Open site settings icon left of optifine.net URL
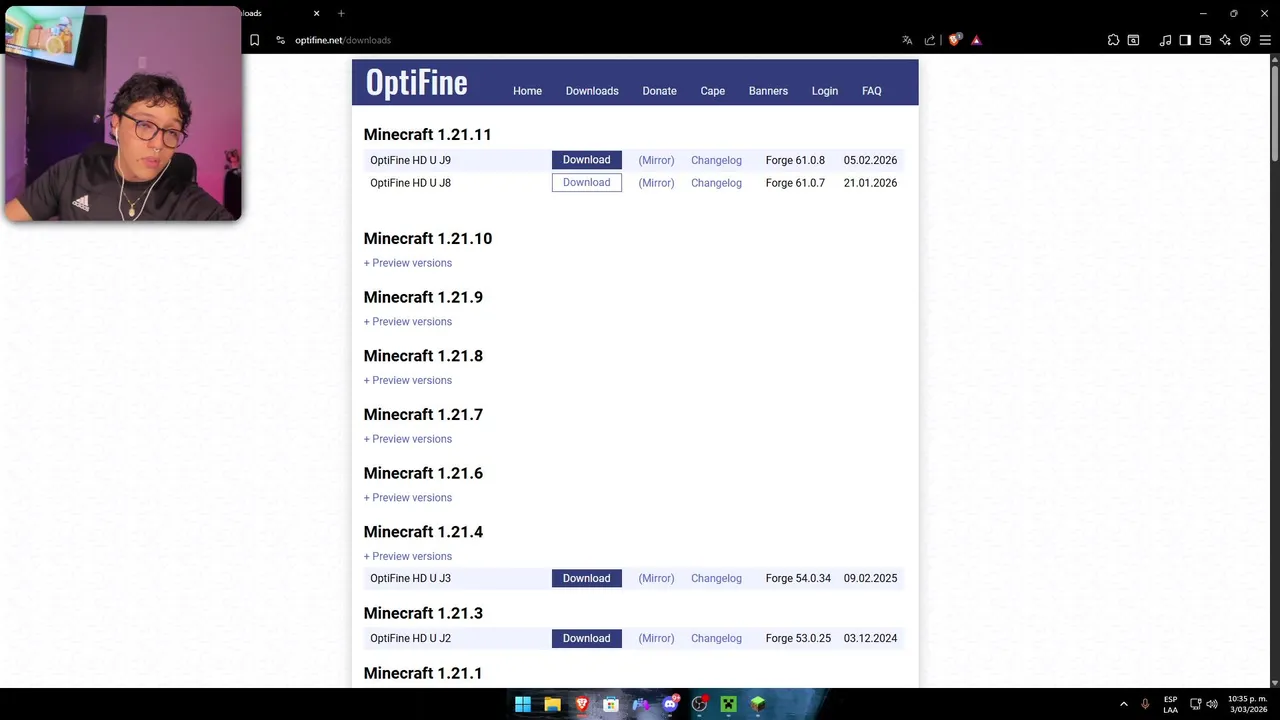This screenshot has width=1280, height=720. (281, 40)
